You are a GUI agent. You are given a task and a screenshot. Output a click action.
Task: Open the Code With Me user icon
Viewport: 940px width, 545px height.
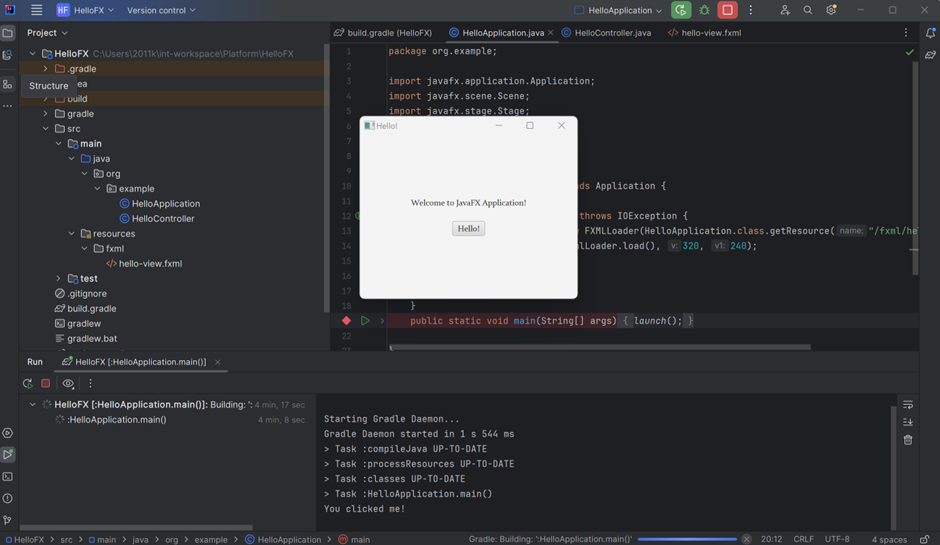click(x=785, y=10)
